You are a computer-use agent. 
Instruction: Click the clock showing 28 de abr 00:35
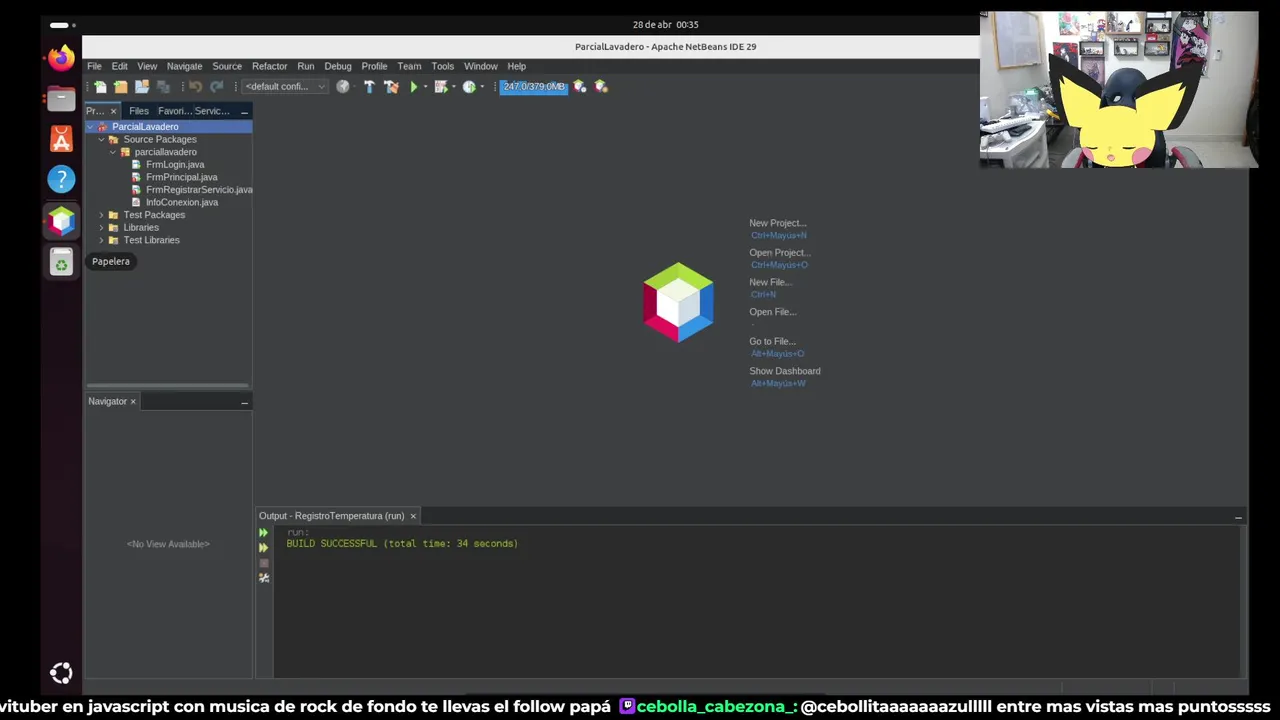[665, 24]
